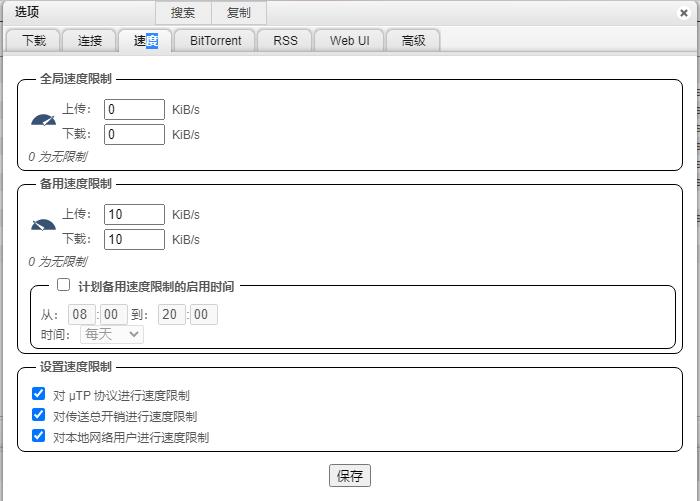This screenshot has height=501, width=700.
Task: Click the 复制 button in title area
Action: (239, 13)
